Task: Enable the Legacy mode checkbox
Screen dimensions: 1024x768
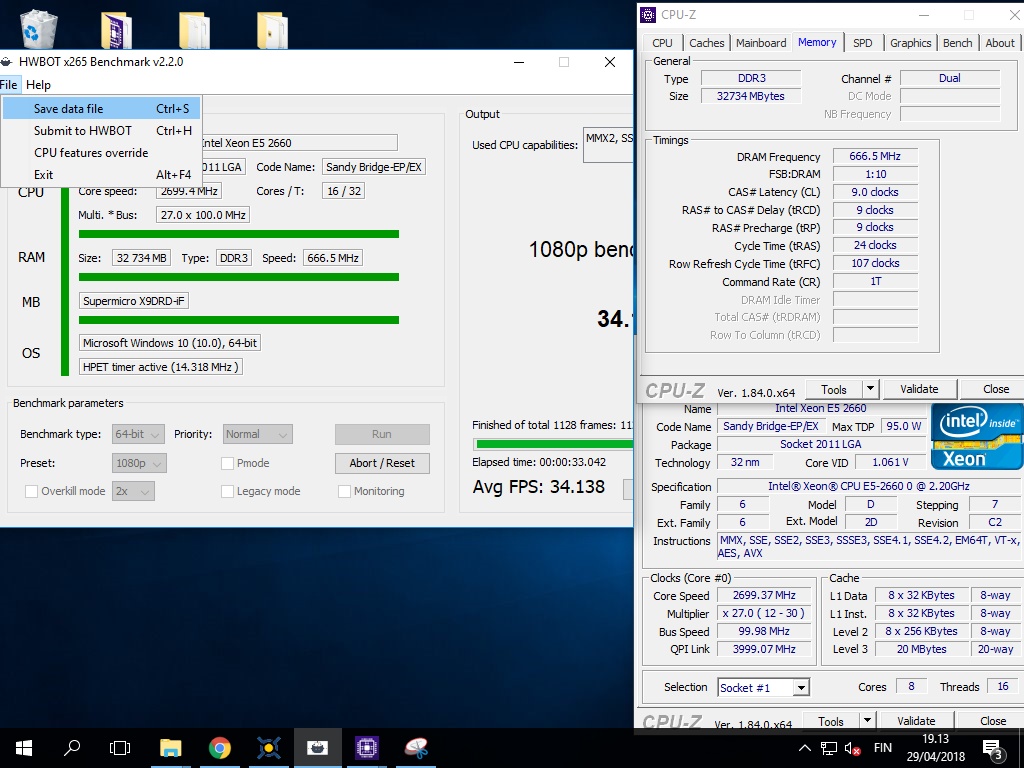Action: tap(227, 491)
